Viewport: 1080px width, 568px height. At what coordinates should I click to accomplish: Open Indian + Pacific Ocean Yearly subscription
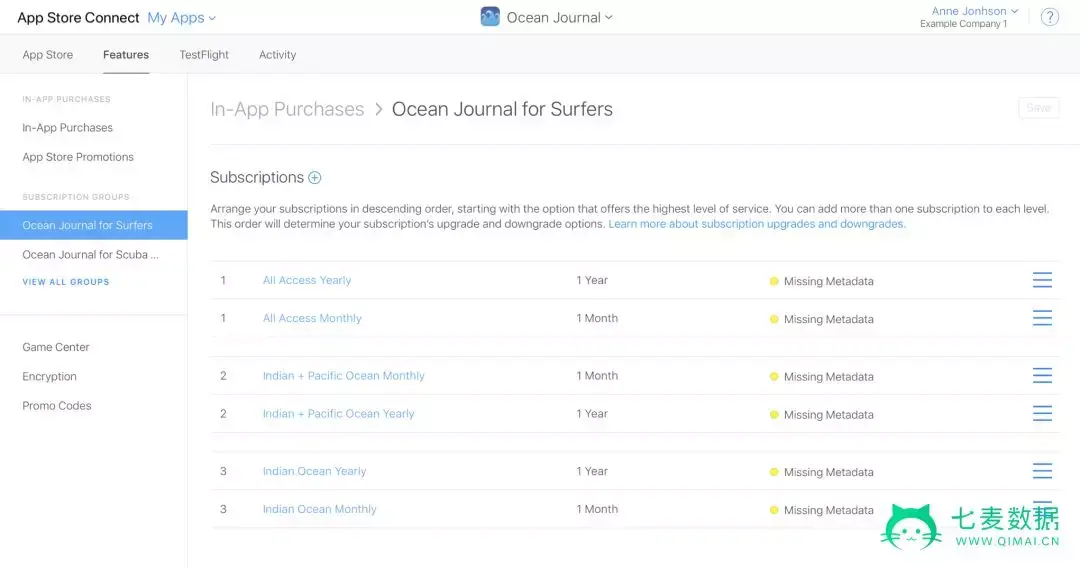point(339,414)
